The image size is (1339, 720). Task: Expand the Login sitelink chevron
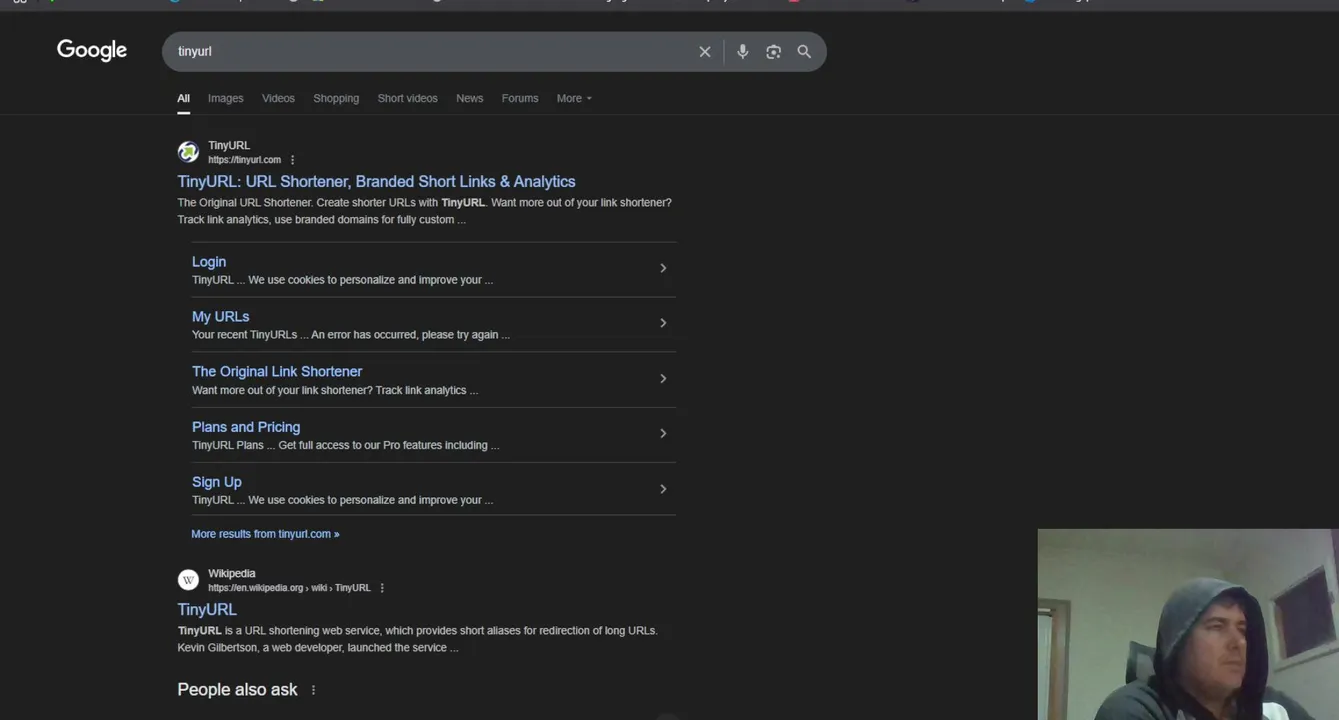pos(663,268)
